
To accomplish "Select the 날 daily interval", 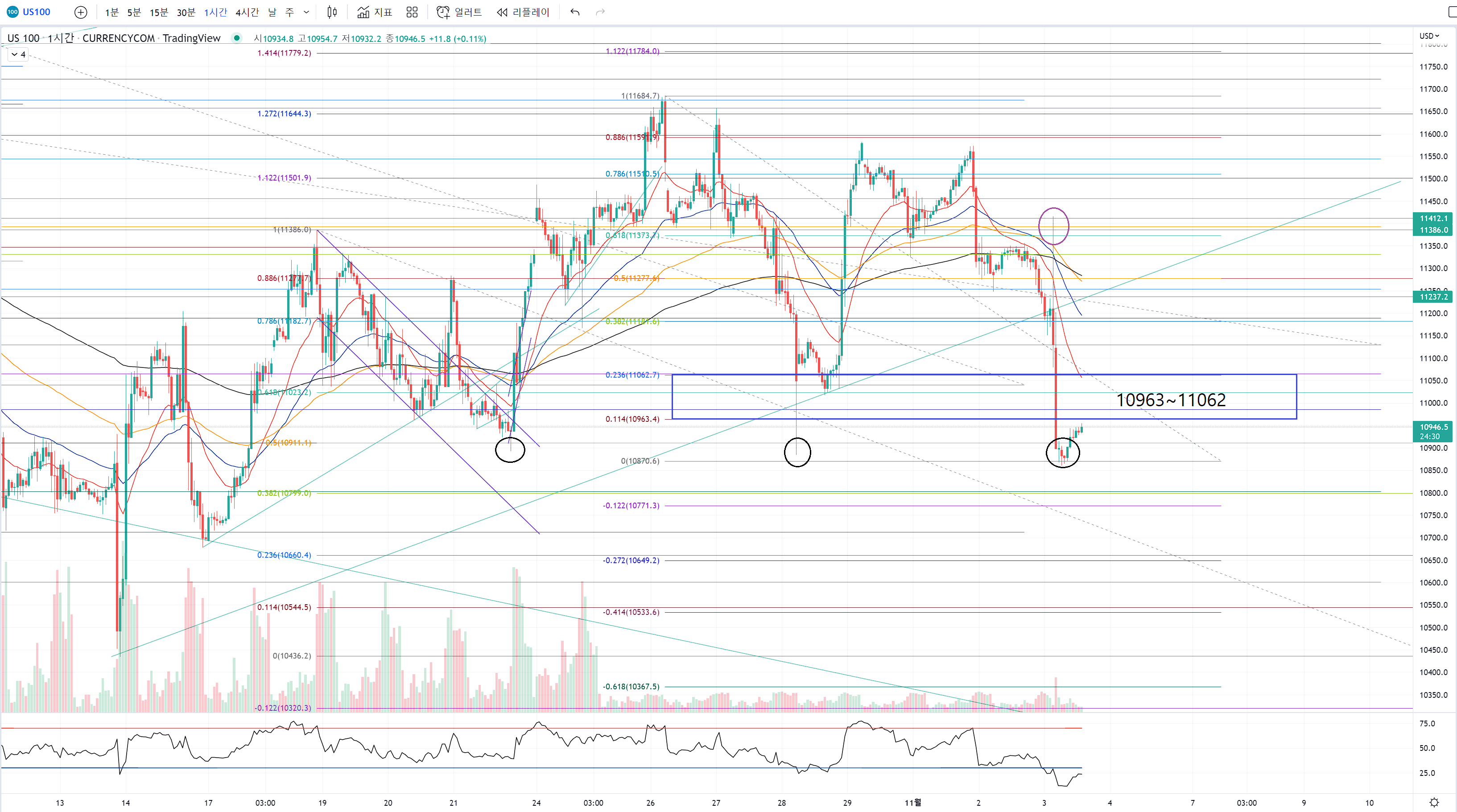I will pyautogui.click(x=272, y=12).
